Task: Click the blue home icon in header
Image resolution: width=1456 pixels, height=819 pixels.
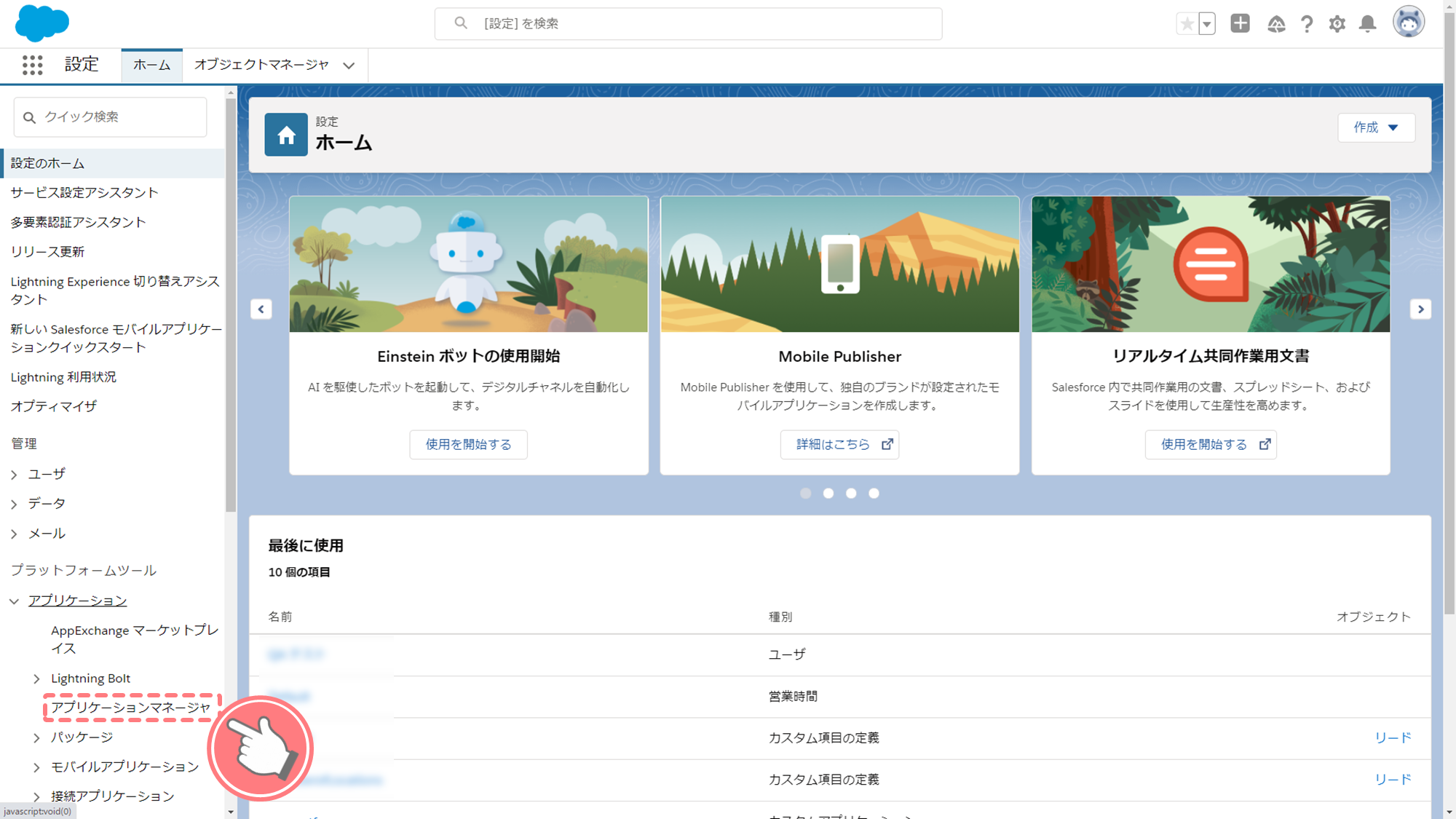Action: [286, 135]
